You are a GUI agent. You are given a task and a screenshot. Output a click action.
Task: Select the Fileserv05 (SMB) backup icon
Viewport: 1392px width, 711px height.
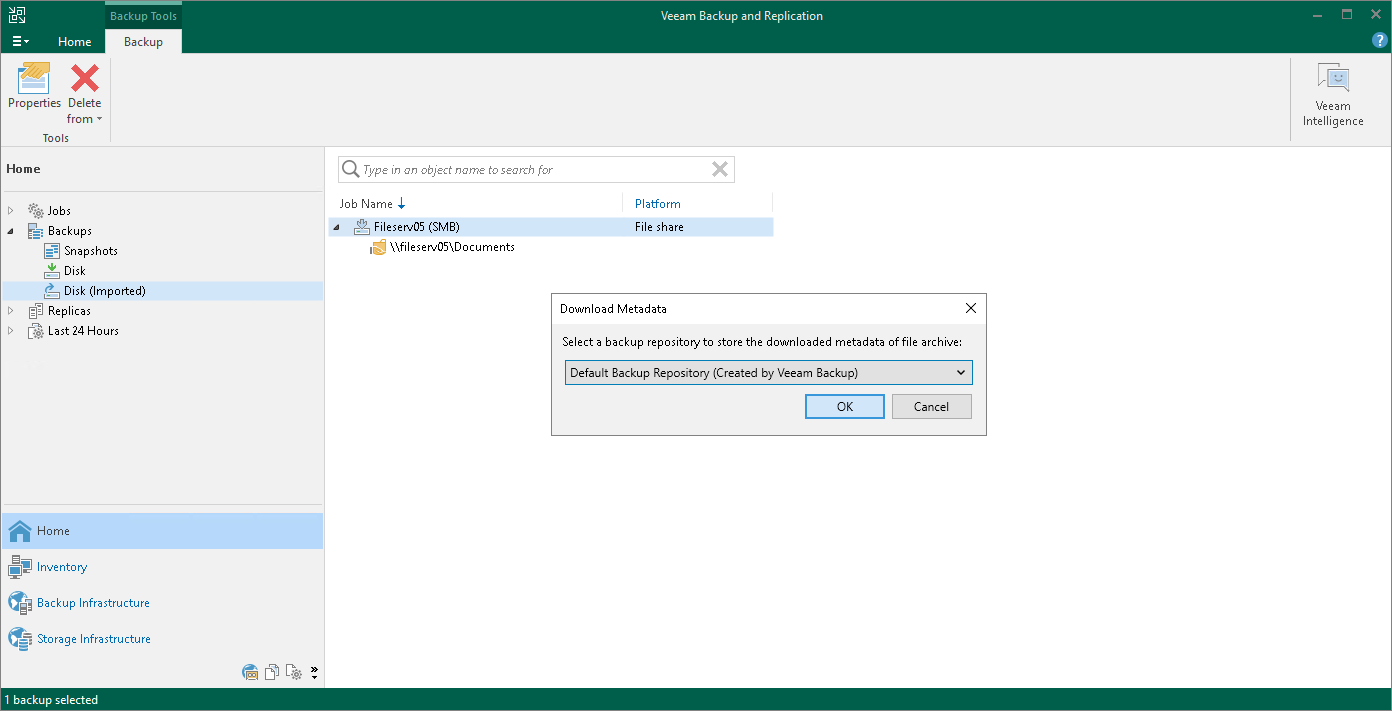coord(361,226)
